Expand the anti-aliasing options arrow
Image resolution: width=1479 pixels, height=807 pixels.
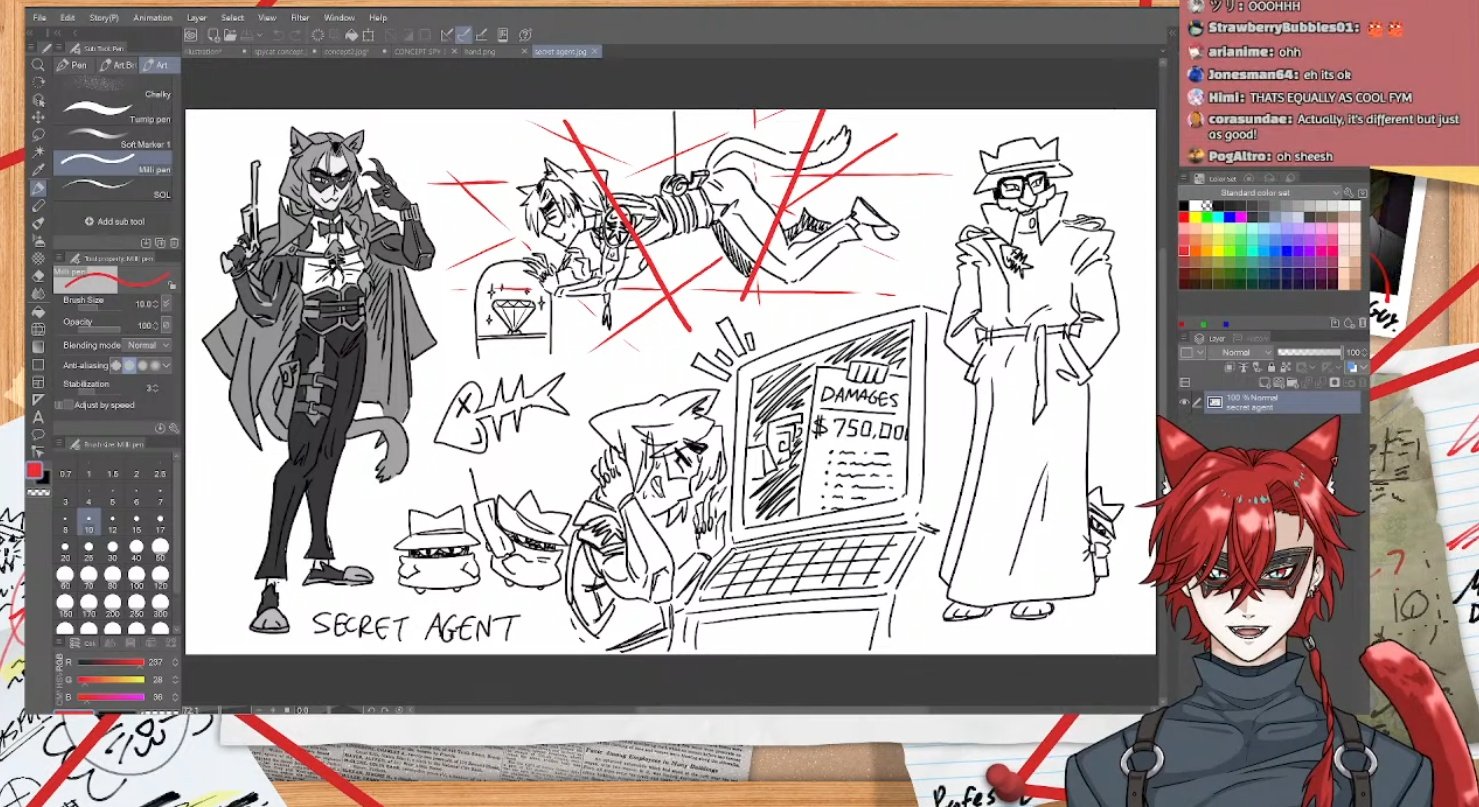tap(166, 366)
